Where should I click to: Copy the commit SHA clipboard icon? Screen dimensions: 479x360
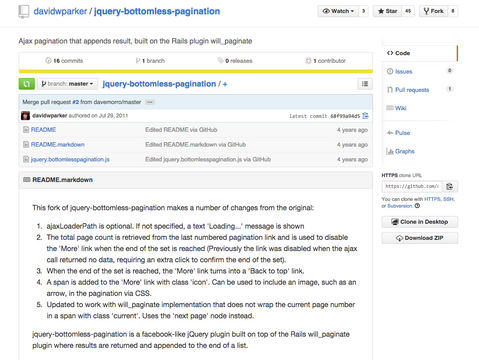click(x=366, y=116)
